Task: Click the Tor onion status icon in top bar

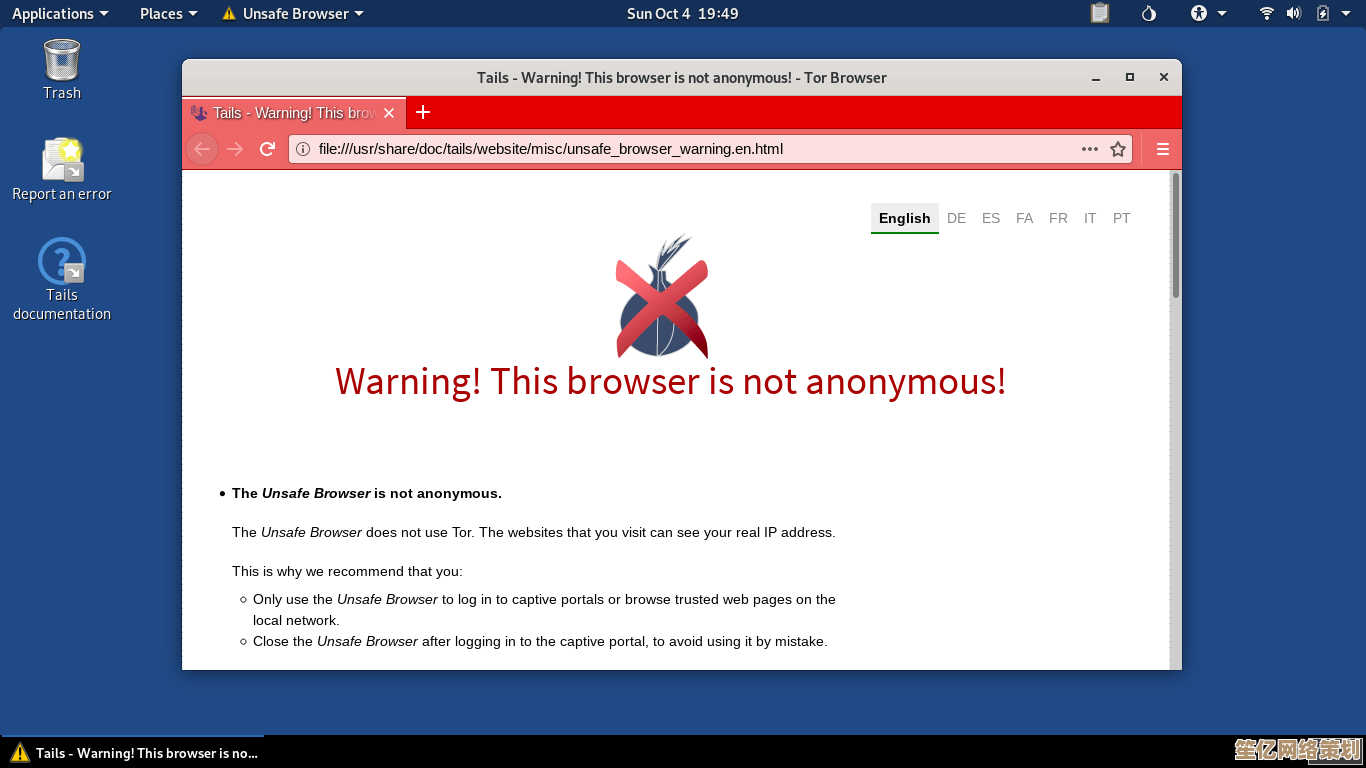Action: point(1149,13)
